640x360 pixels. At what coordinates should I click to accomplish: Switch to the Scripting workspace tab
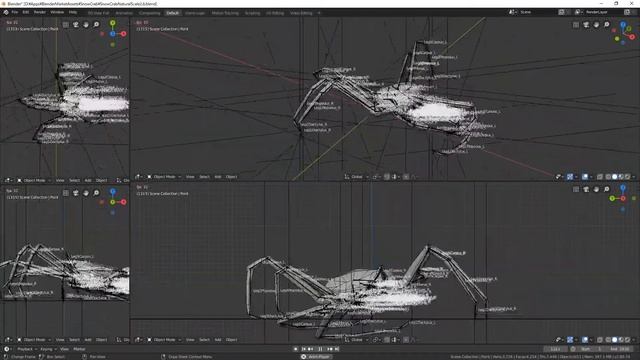252,13
